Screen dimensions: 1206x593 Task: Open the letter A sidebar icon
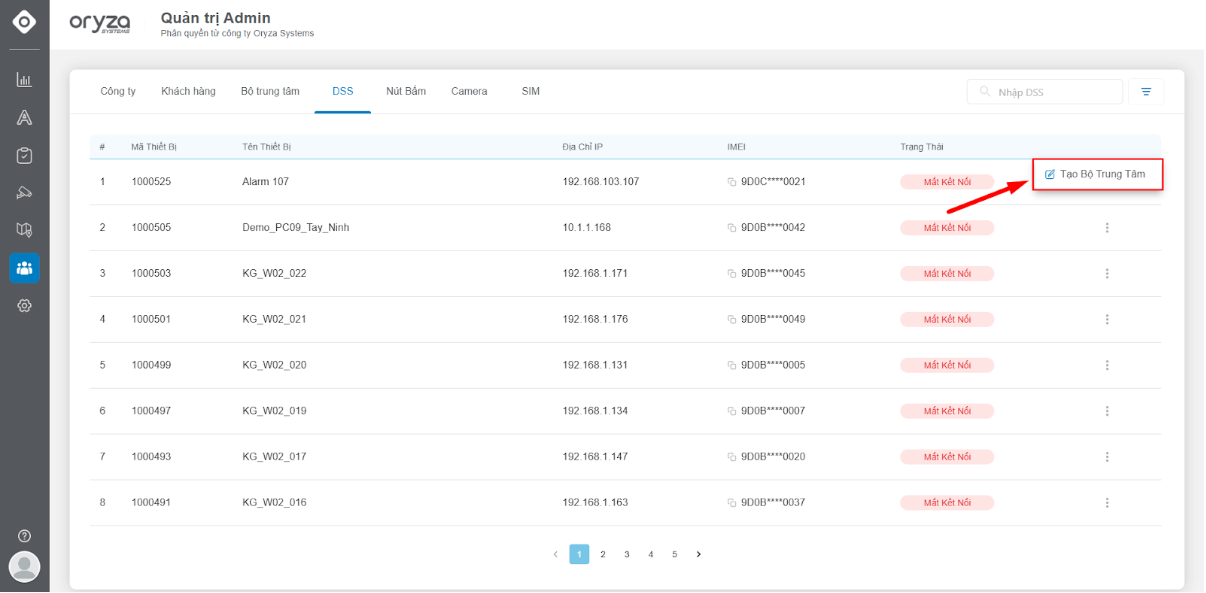24,118
